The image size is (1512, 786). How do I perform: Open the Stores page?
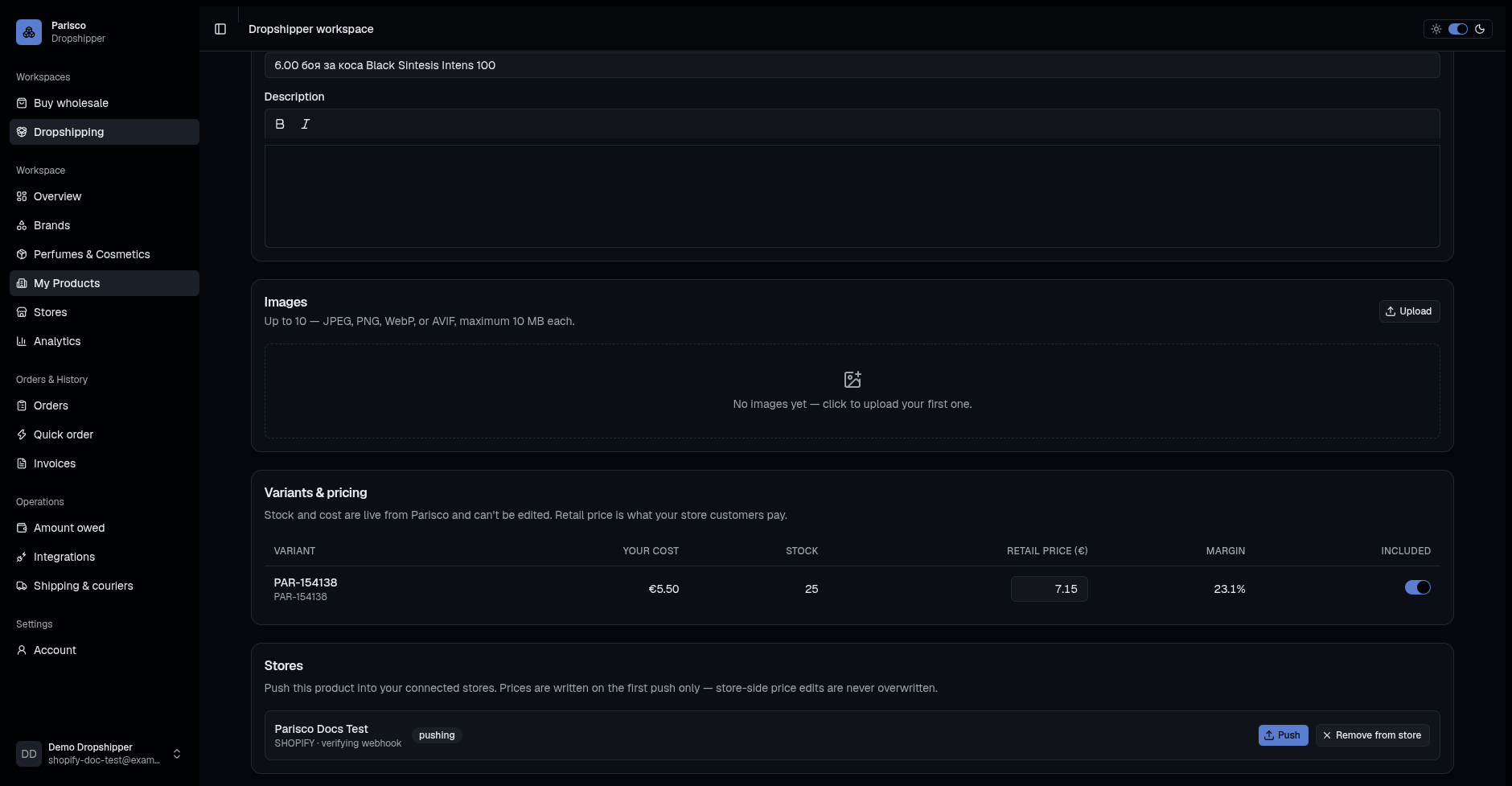coord(105,312)
